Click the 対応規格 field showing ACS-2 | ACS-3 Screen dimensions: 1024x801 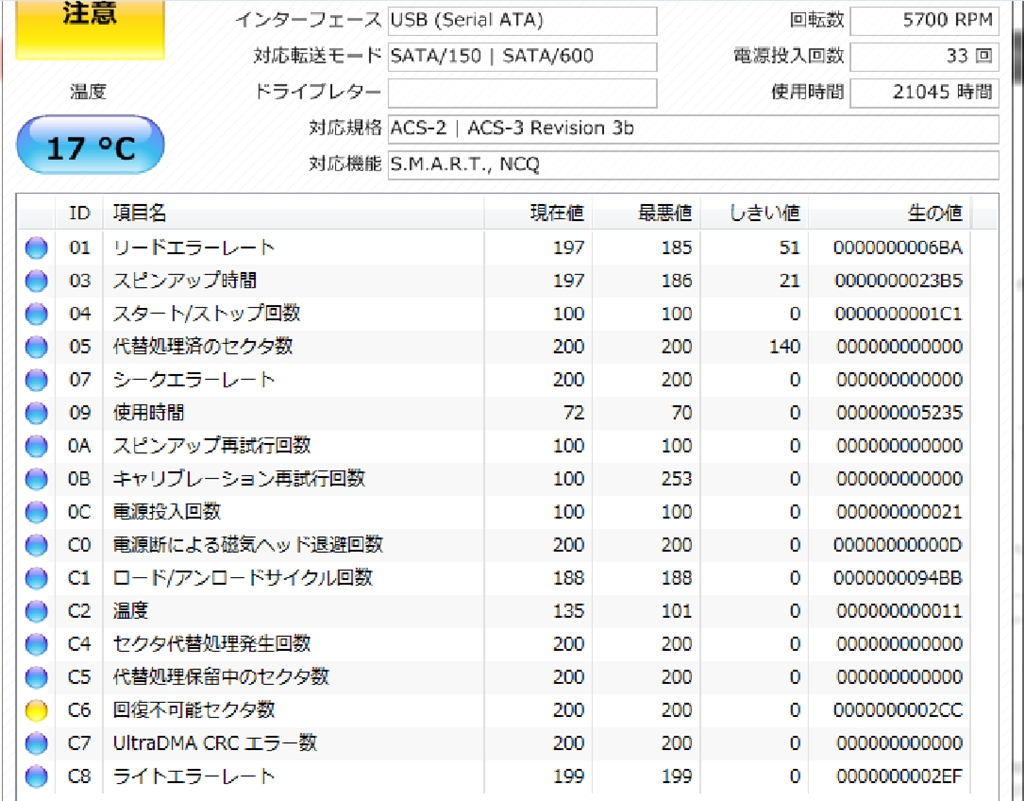click(694, 129)
